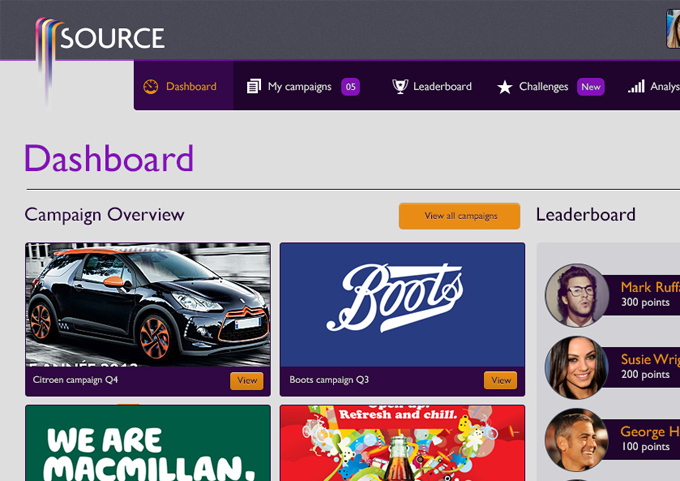Click the 05 campaigns count badge
Viewport: 680px width, 481px height.
coord(350,87)
